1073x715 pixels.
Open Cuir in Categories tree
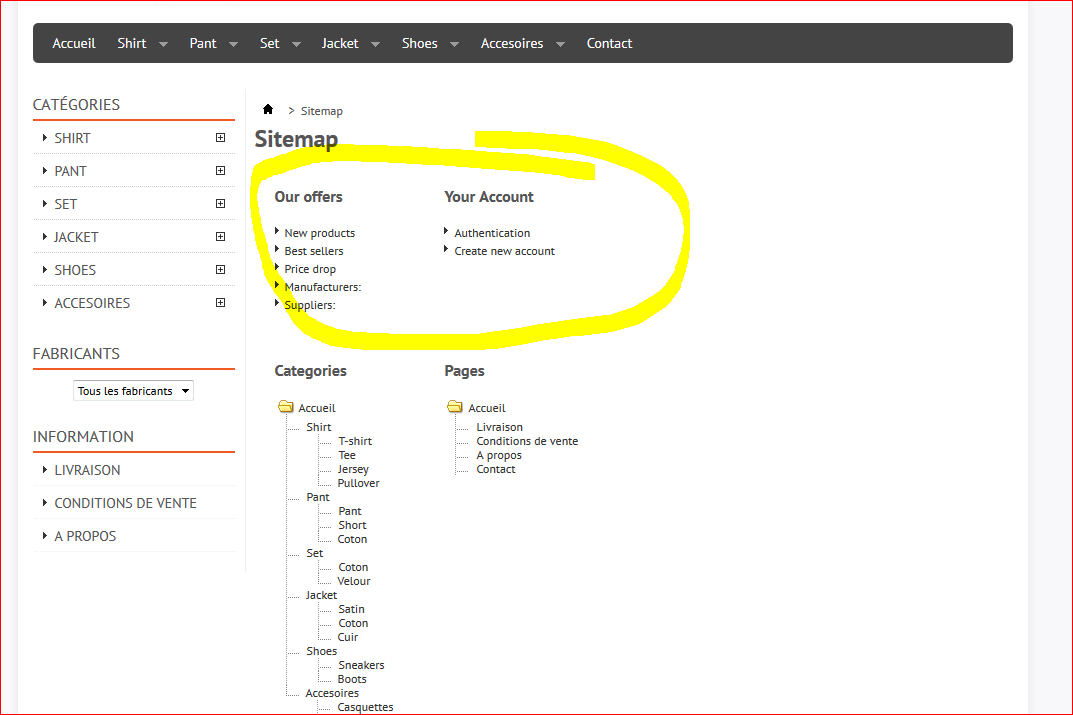pos(348,638)
